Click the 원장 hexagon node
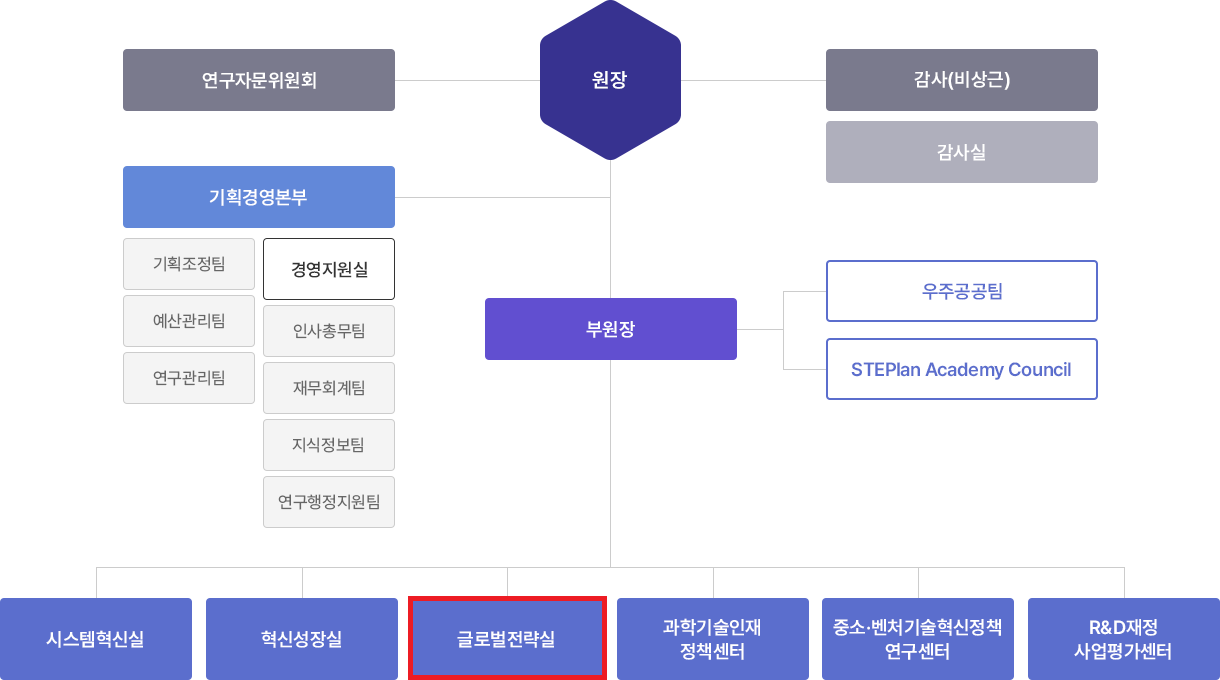The image size is (1220, 680). click(x=610, y=80)
